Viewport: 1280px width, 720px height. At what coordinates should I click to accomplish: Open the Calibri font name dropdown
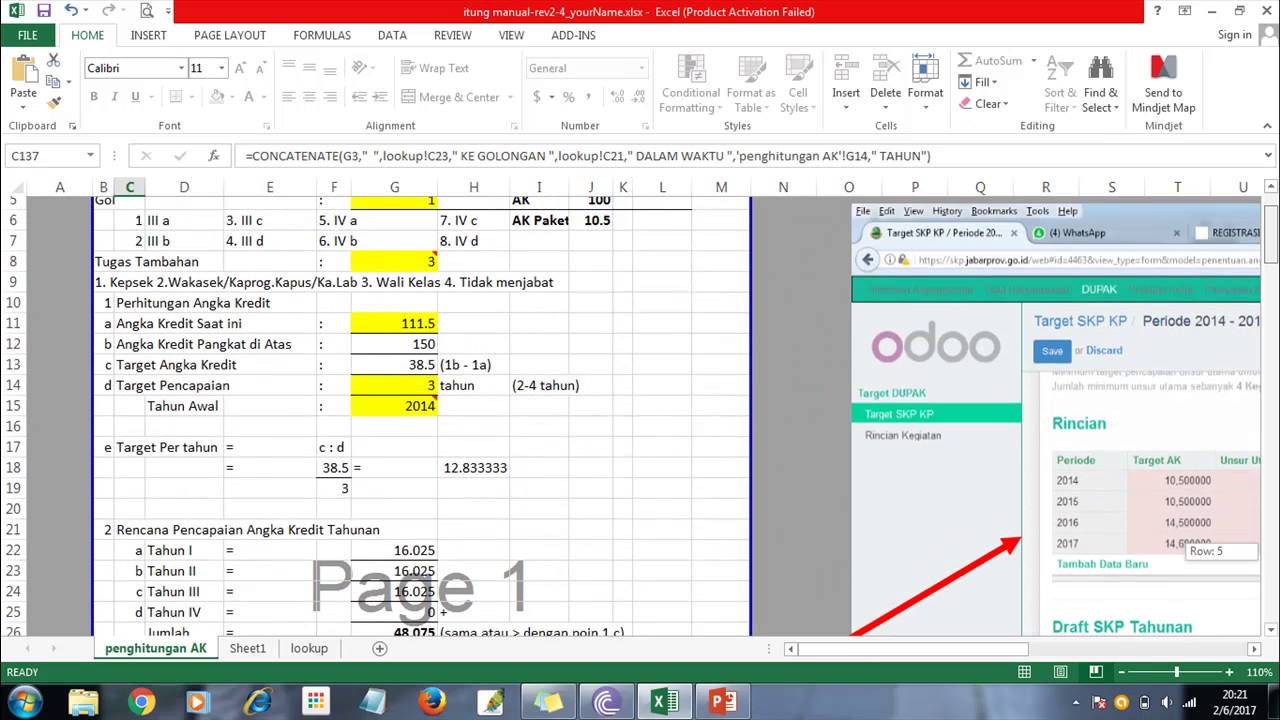tap(181, 68)
